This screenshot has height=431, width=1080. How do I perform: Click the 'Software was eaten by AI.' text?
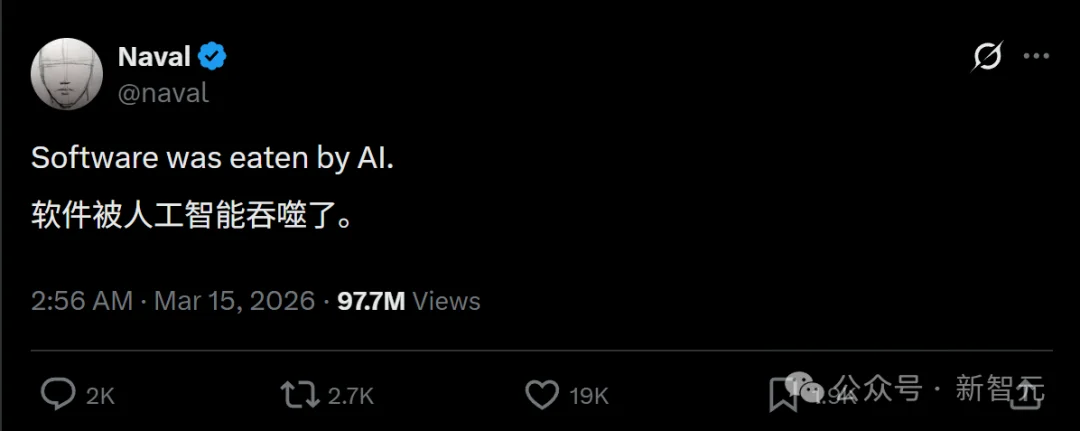click(212, 159)
